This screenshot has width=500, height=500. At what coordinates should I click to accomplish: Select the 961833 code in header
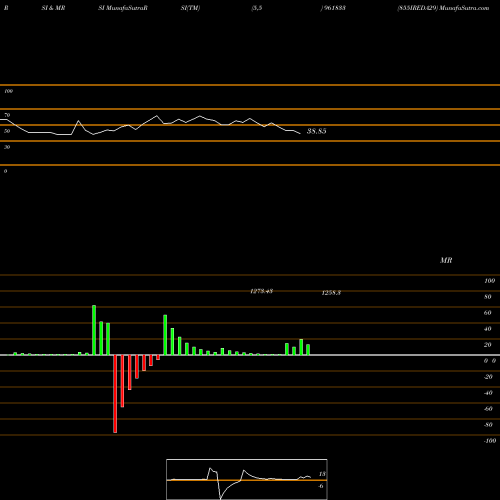(334, 8)
